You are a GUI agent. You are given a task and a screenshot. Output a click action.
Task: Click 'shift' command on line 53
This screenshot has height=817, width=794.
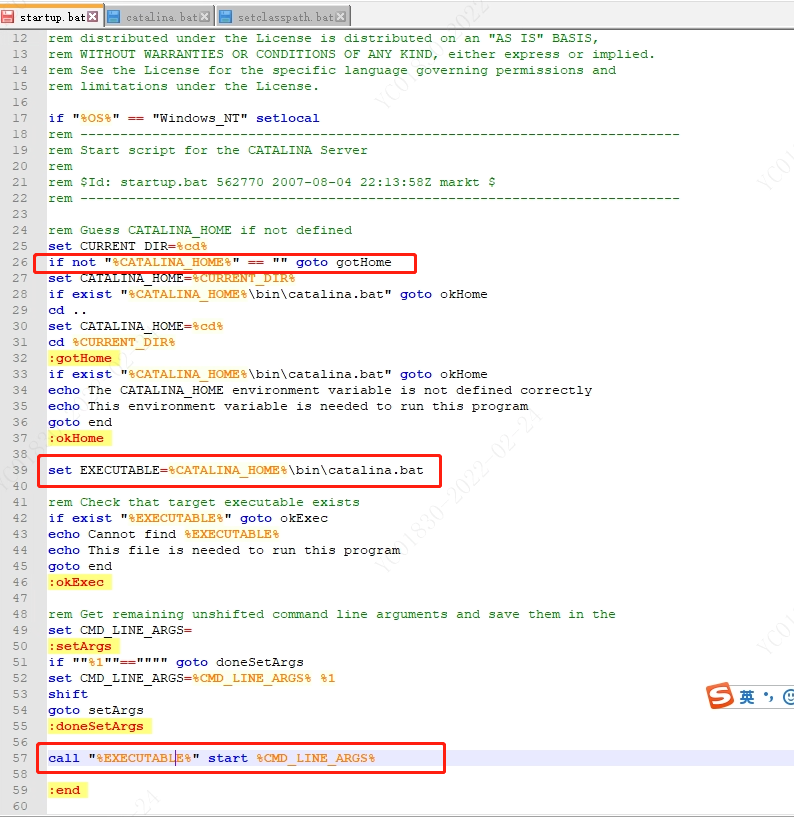pyautogui.click(x=68, y=695)
